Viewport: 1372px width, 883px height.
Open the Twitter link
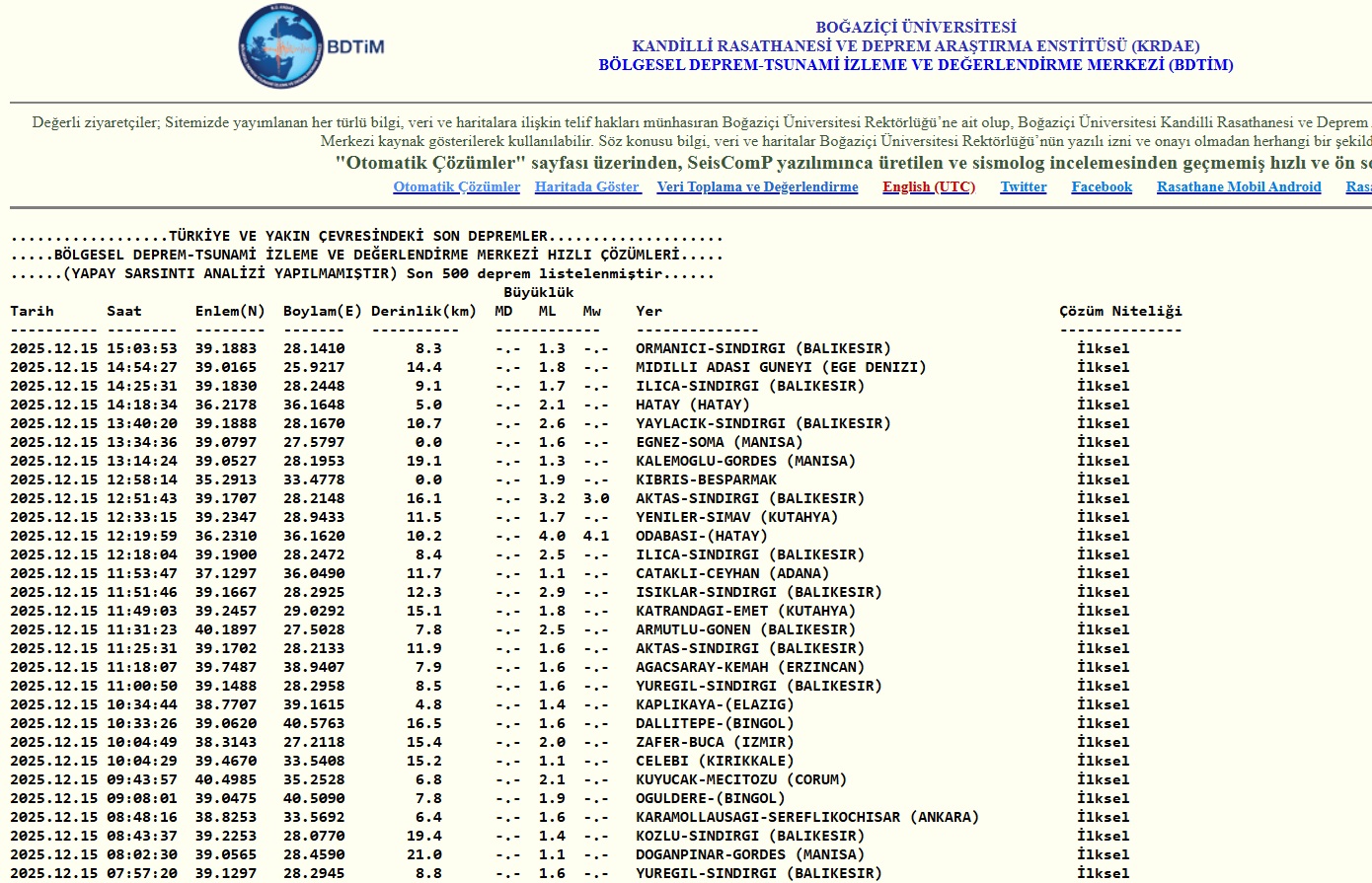tap(1023, 187)
